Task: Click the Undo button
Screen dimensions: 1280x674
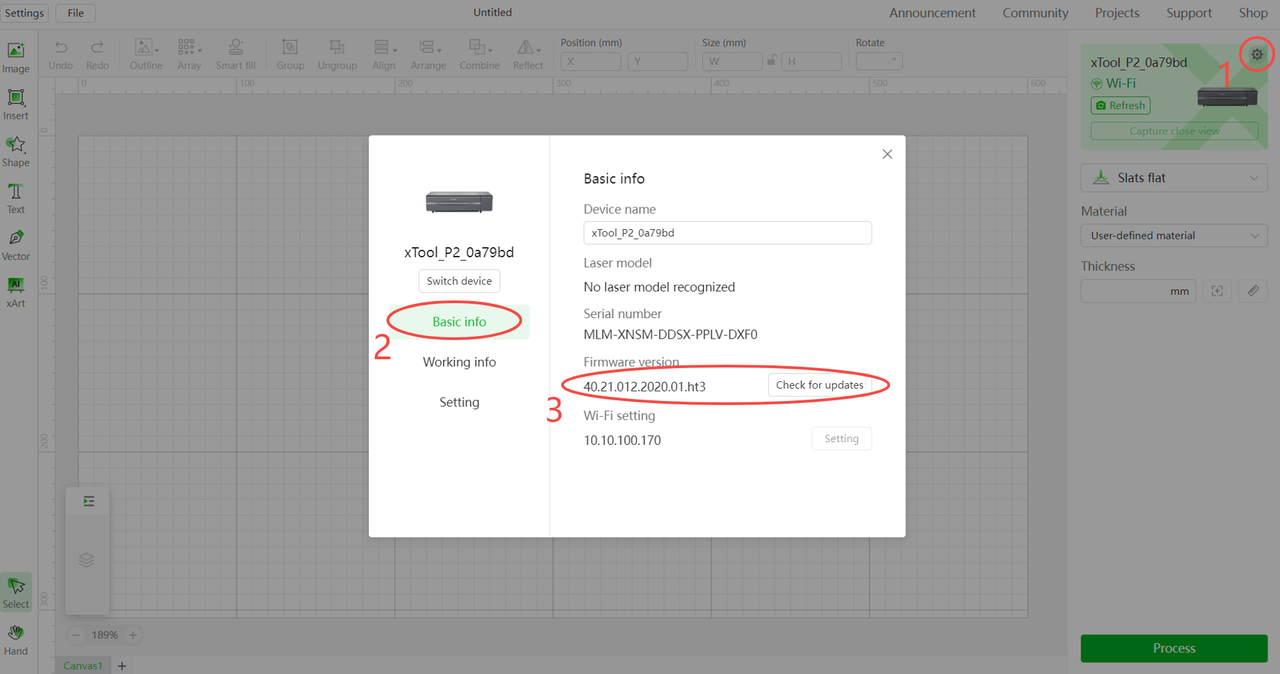Action: 61,54
